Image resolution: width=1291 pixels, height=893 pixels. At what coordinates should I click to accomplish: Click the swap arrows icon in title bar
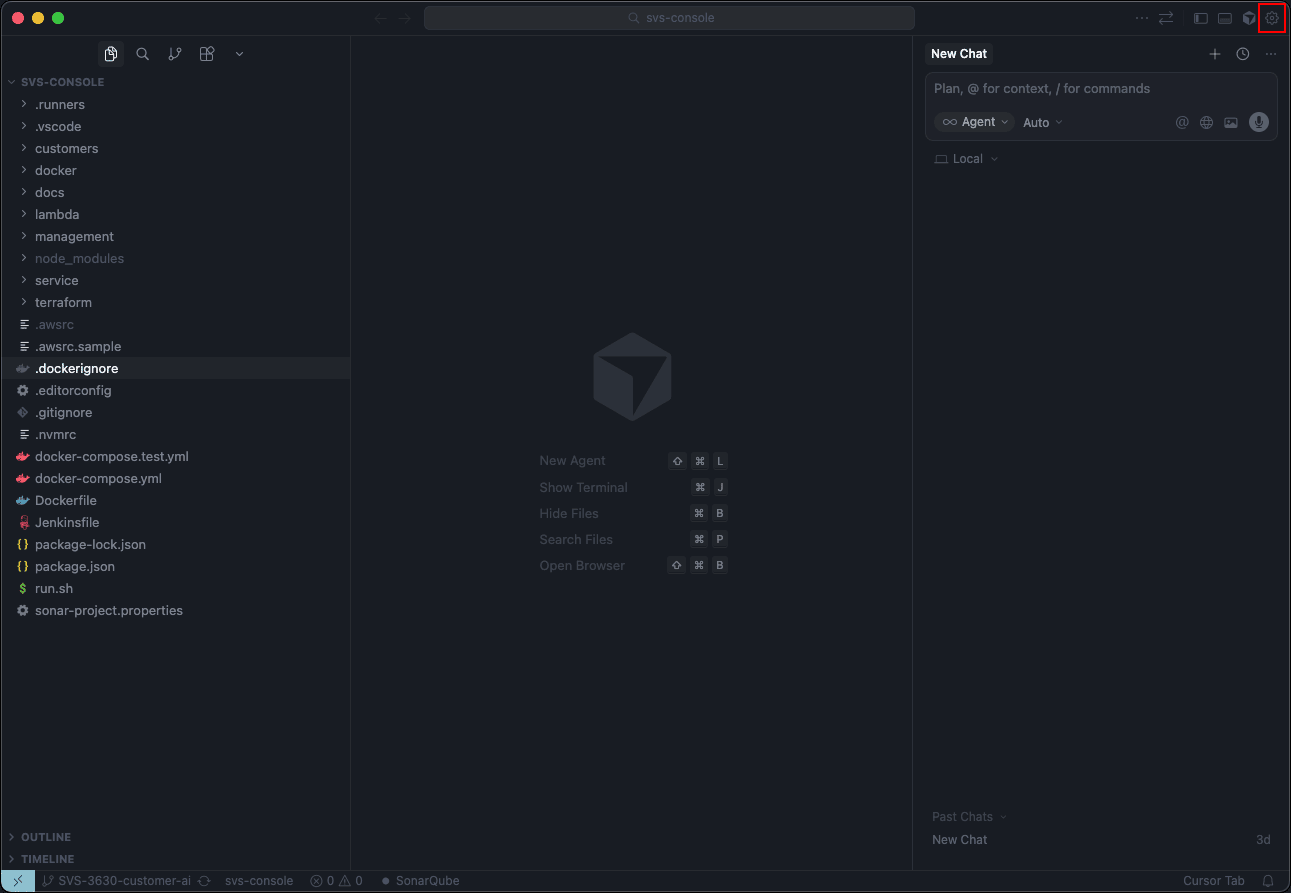[x=1166, y=18]
